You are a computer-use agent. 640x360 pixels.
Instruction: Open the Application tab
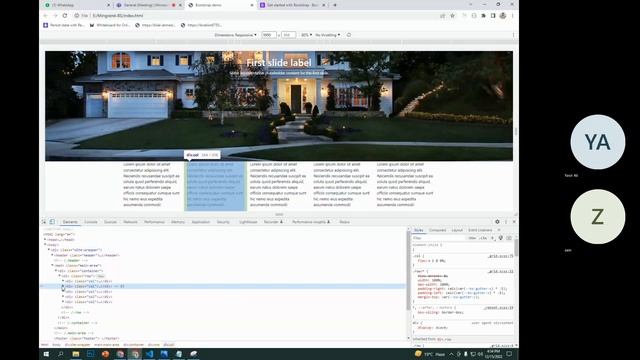(x=201, y=222)
